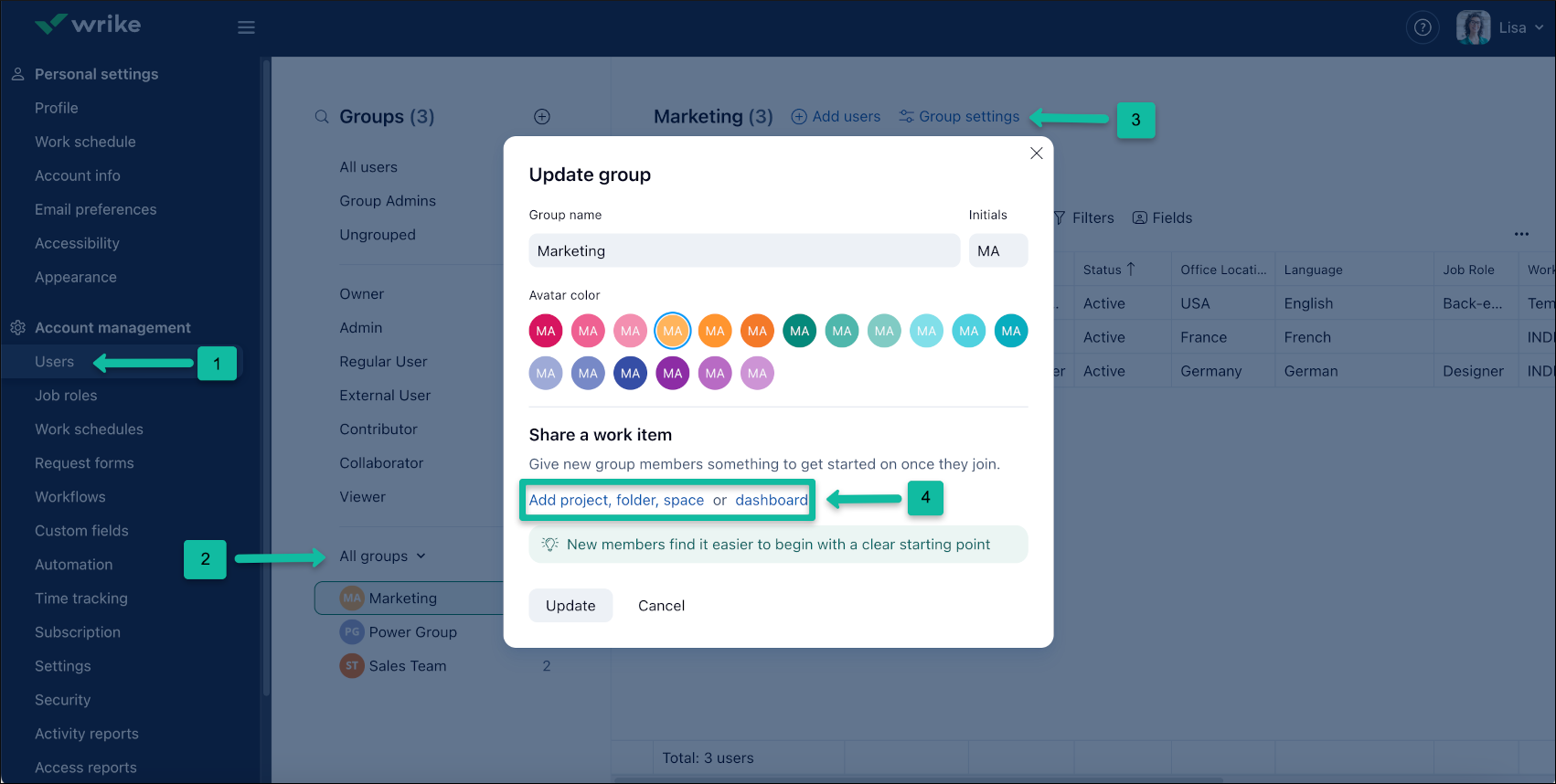Click the dashboard link

[x=772, y=500]
